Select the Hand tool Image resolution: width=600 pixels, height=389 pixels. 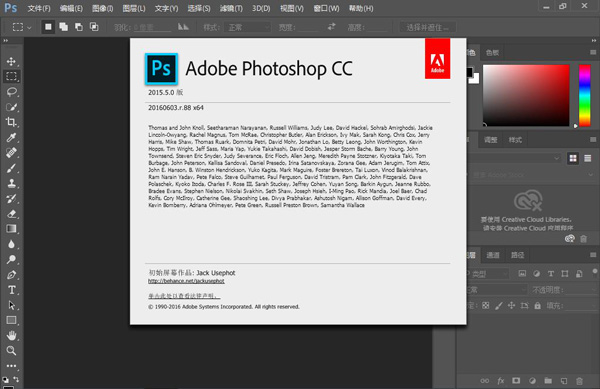pyautogui.click(x=11, y=335)
